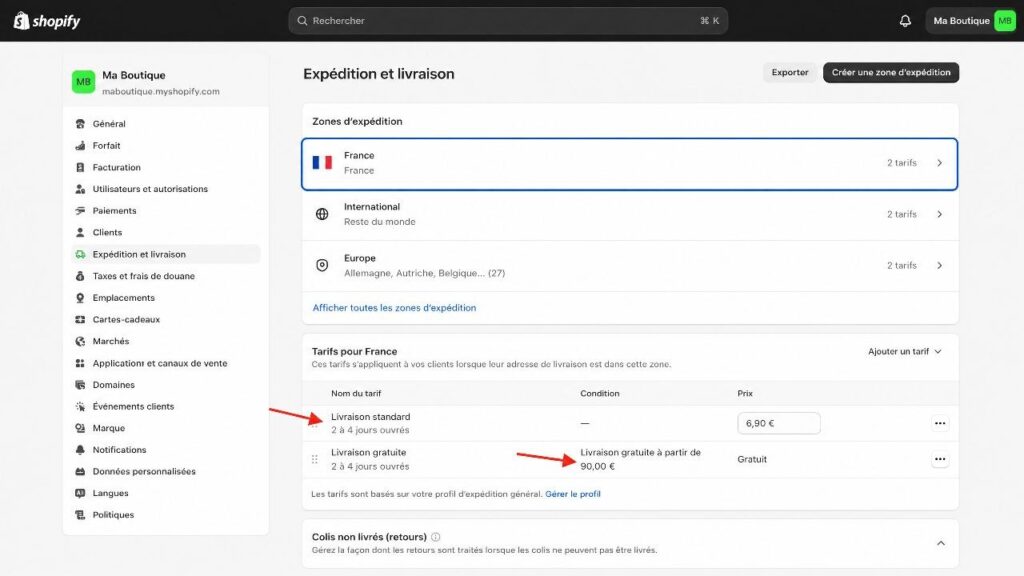Click the Forfait chart icon
Screen dimensions: 1024x576
(80, 146)
